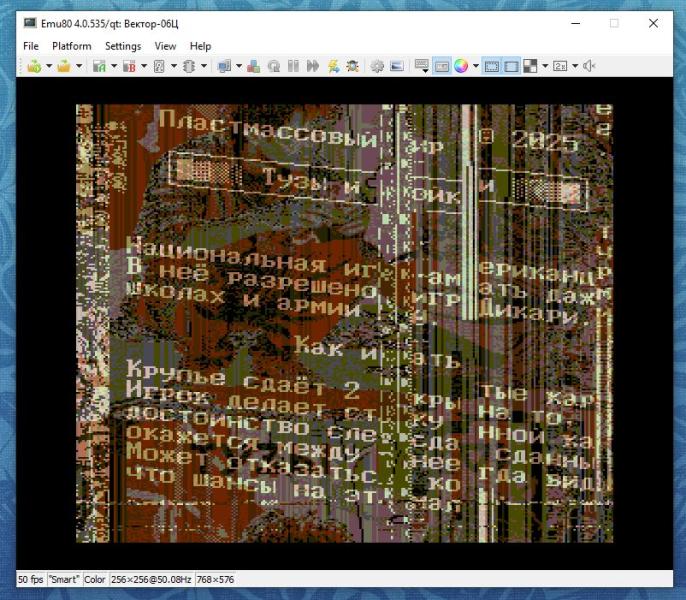Click the color wheel palette icon

461,66
